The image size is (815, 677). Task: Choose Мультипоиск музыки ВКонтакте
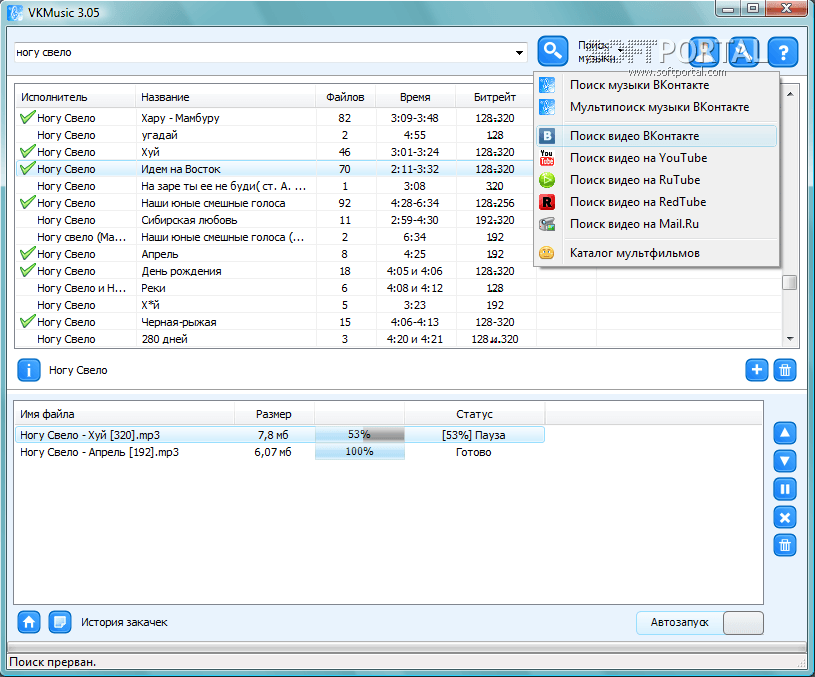[x=657, y=107]
